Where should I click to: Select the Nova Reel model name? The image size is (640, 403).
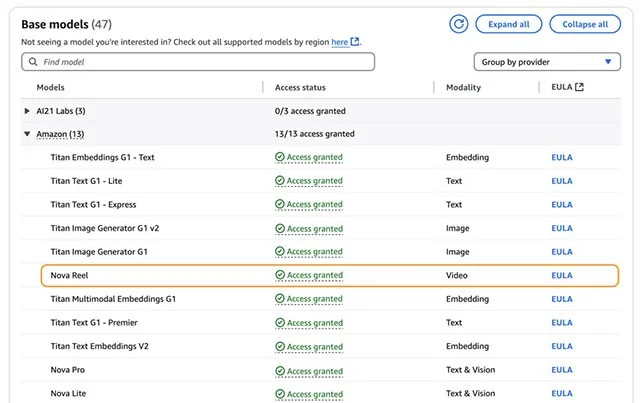coord(69,275)
